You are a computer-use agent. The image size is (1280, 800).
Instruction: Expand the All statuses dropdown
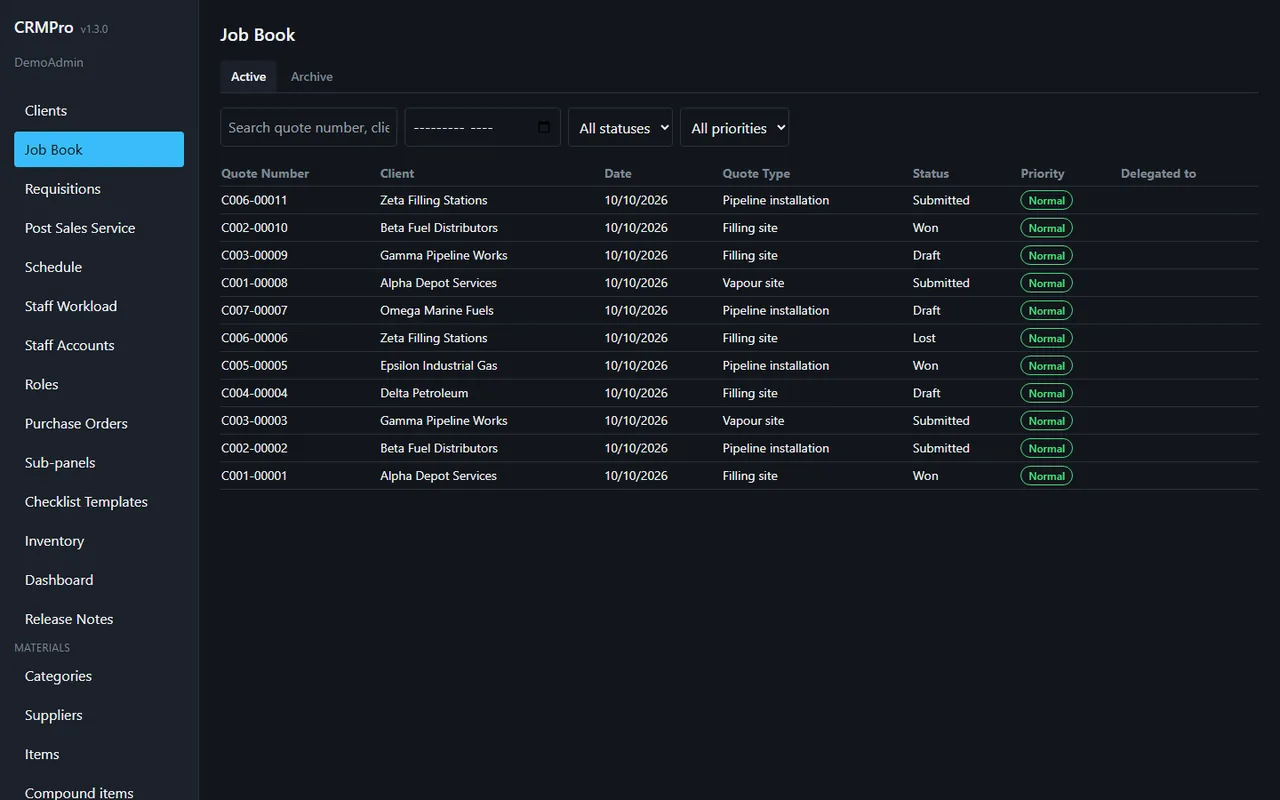(620, 127)
